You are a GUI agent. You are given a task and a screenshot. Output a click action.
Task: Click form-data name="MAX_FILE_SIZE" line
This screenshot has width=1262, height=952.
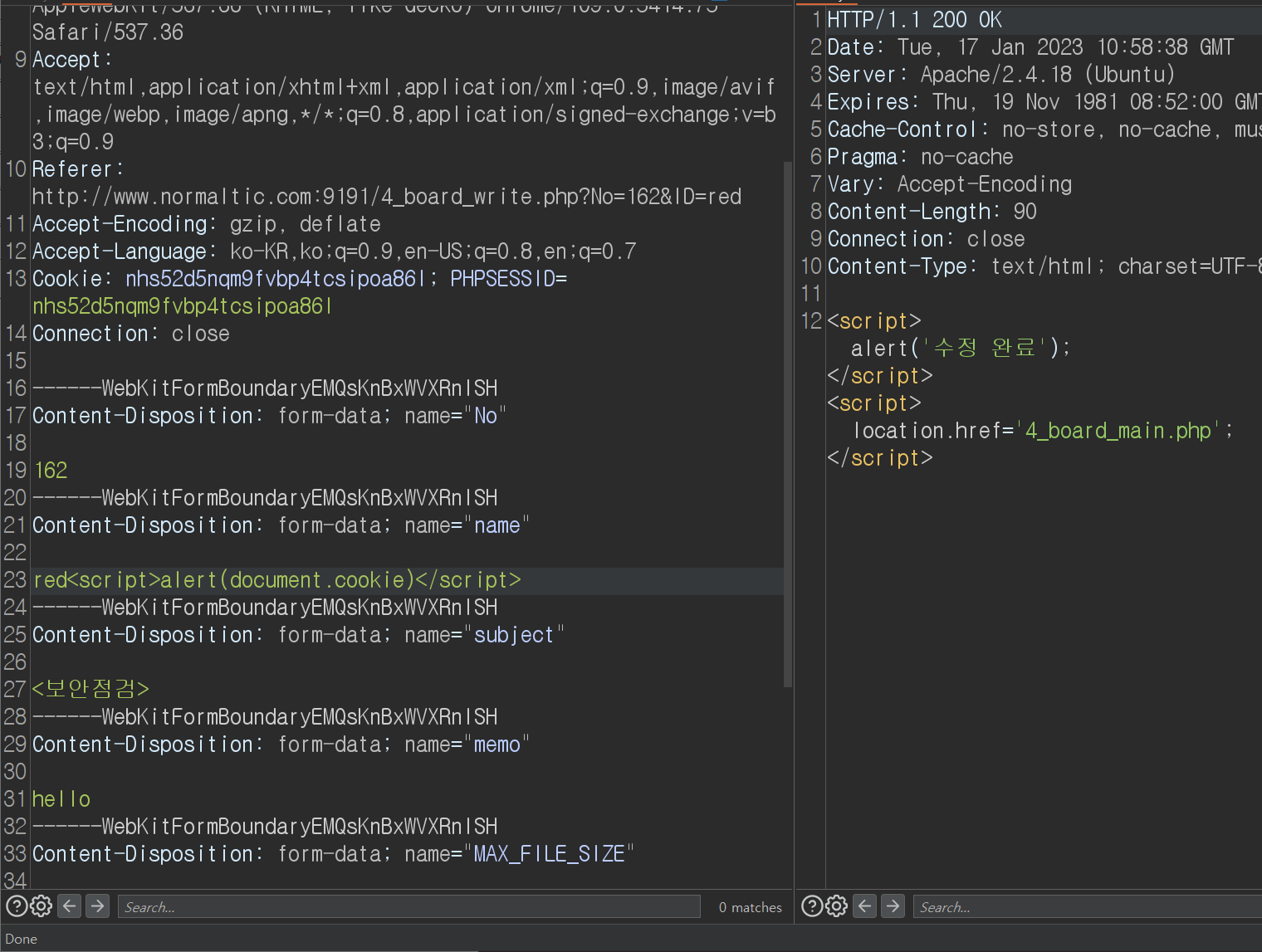click(334, 854)
